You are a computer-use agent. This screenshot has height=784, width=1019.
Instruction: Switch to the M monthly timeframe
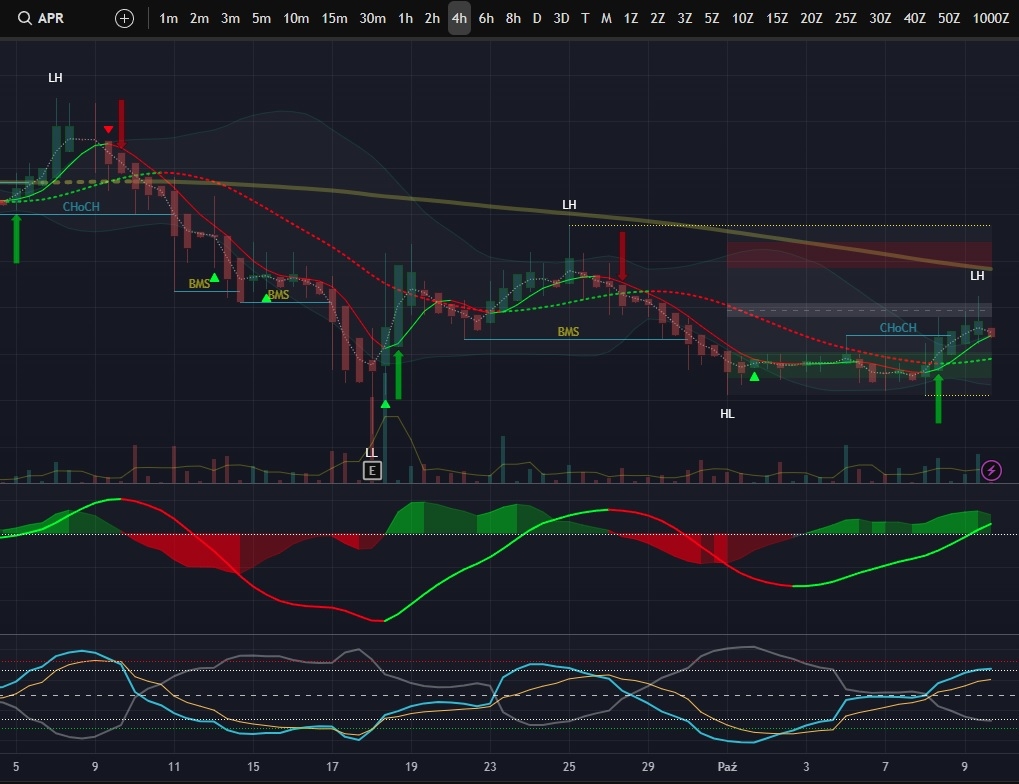tap(606, 18)
